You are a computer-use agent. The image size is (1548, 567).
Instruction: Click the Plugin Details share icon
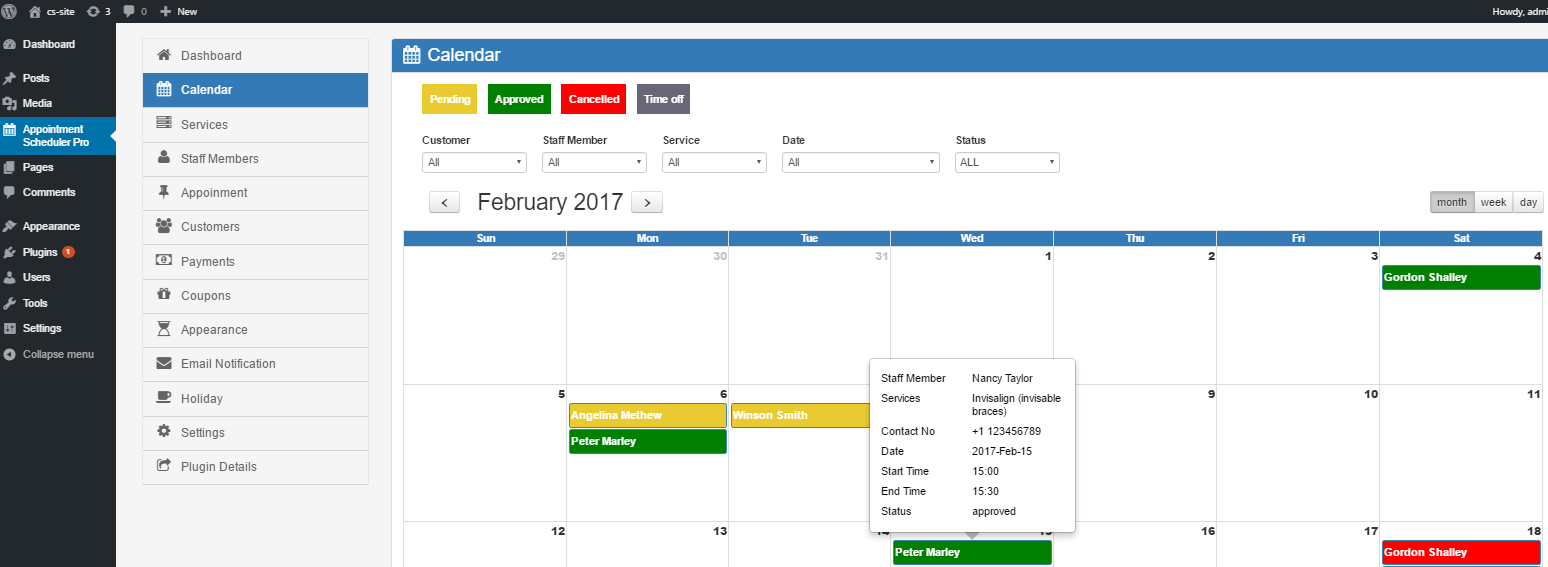(164, 466)
